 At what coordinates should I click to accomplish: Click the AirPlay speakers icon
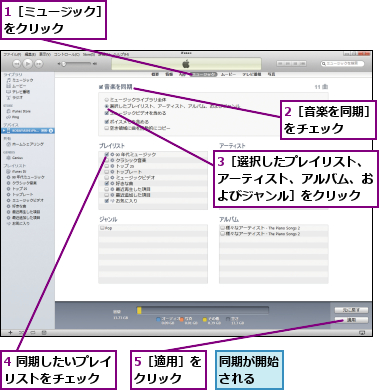coord(362,332)
